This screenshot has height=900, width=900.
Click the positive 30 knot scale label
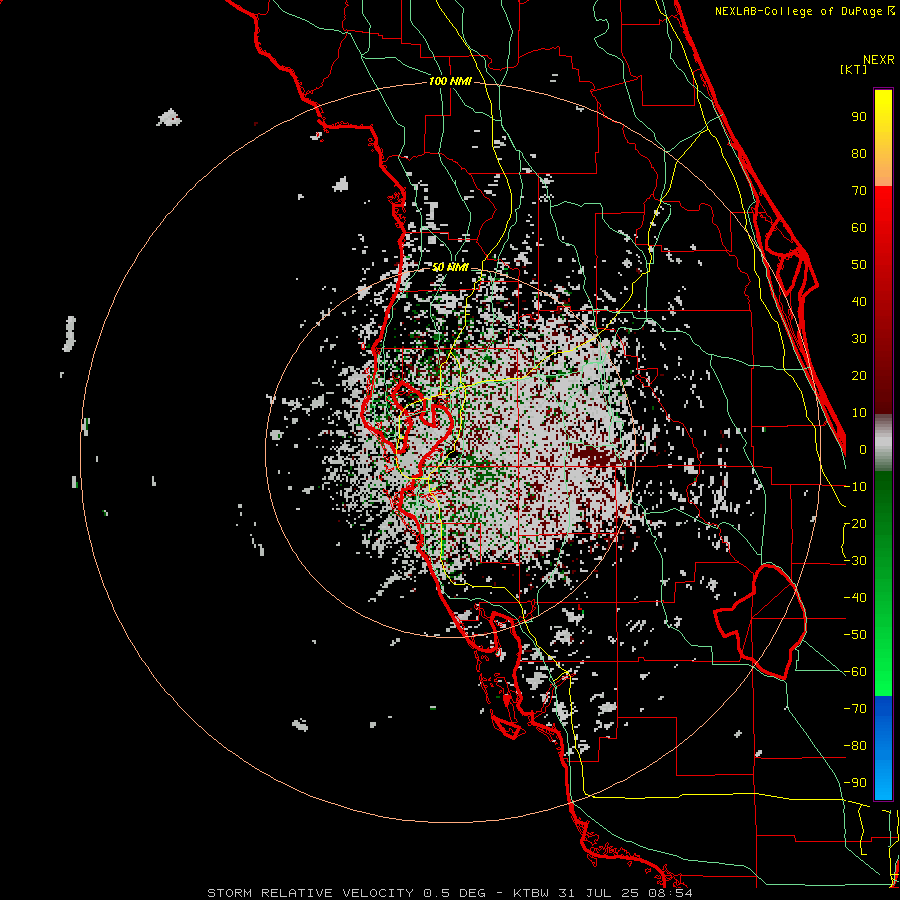(859, 339)
